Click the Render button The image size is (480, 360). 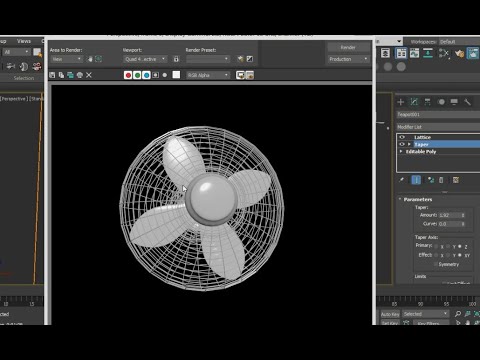click(348, 47)
